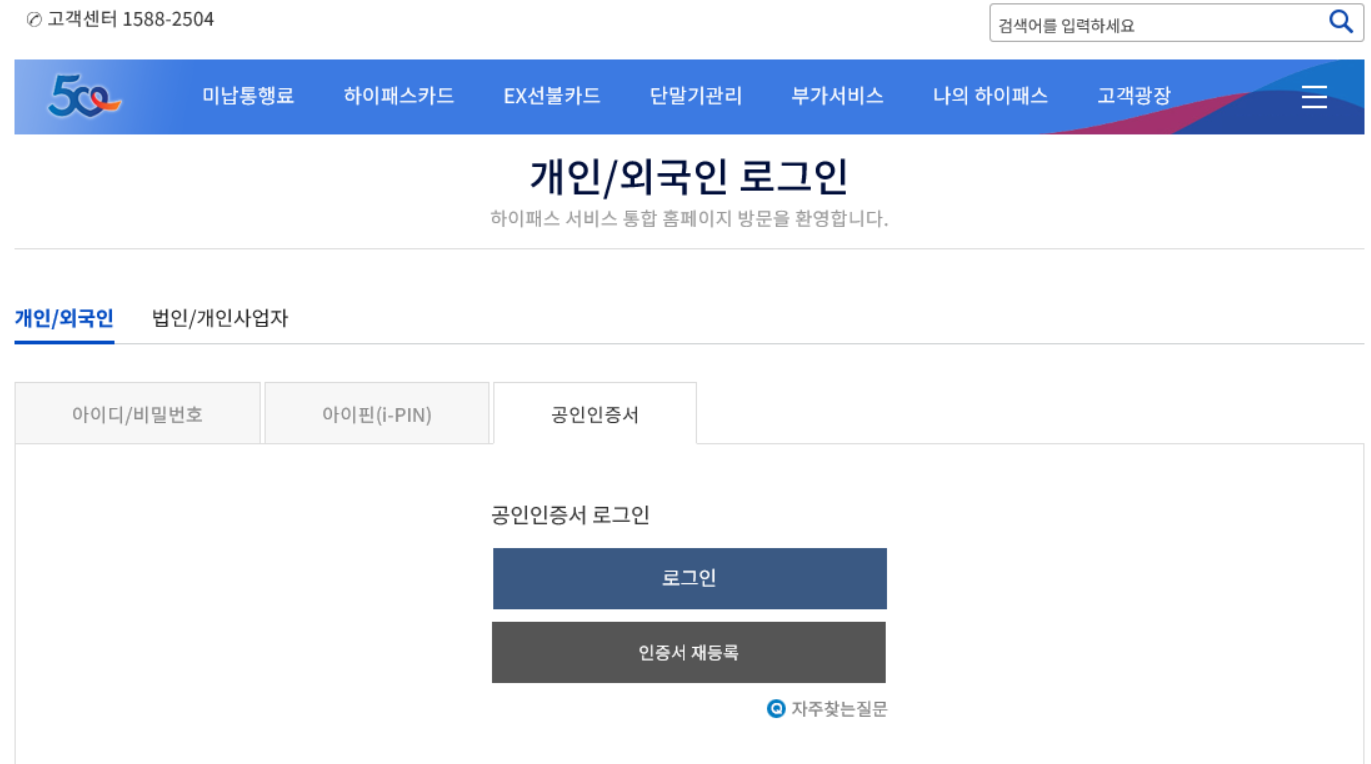Image resolution: width=1371 pixels, height=764 pixels.
Task: Click the search magnifier icon
Action: [1341, 22]
